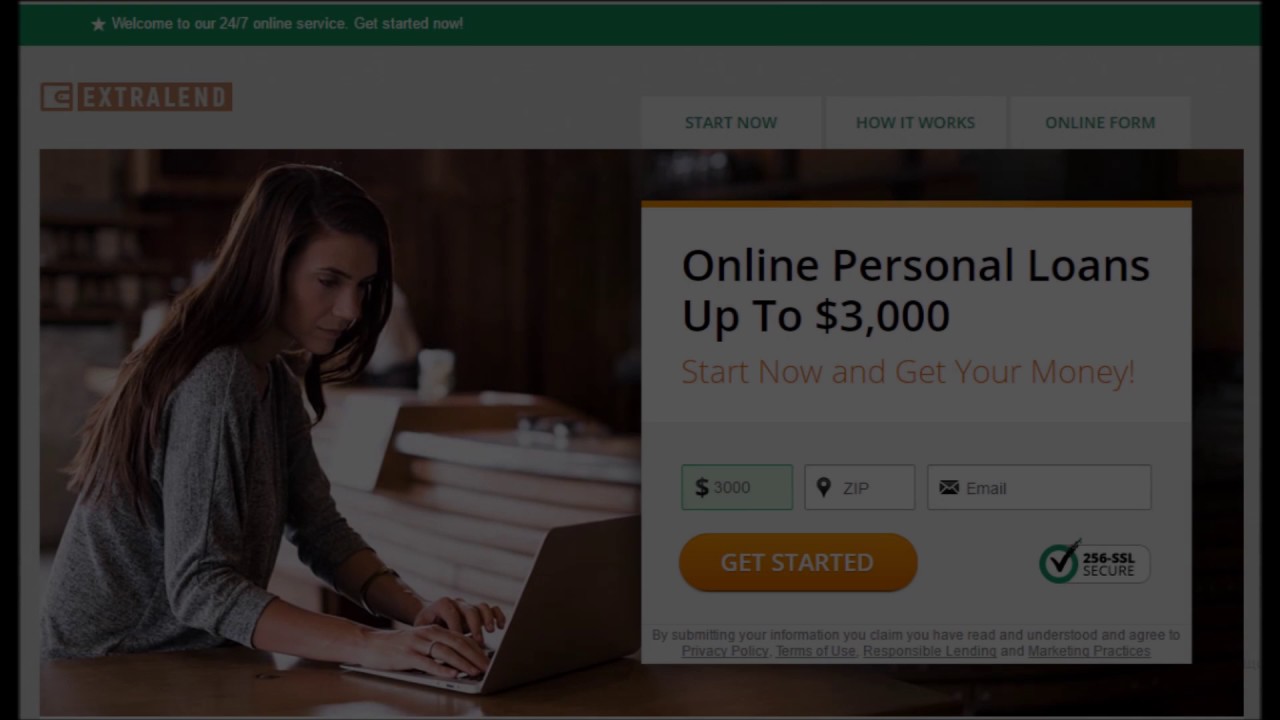Click the Get Started button
The image size is (1280, 720).
tap(798, 562)
